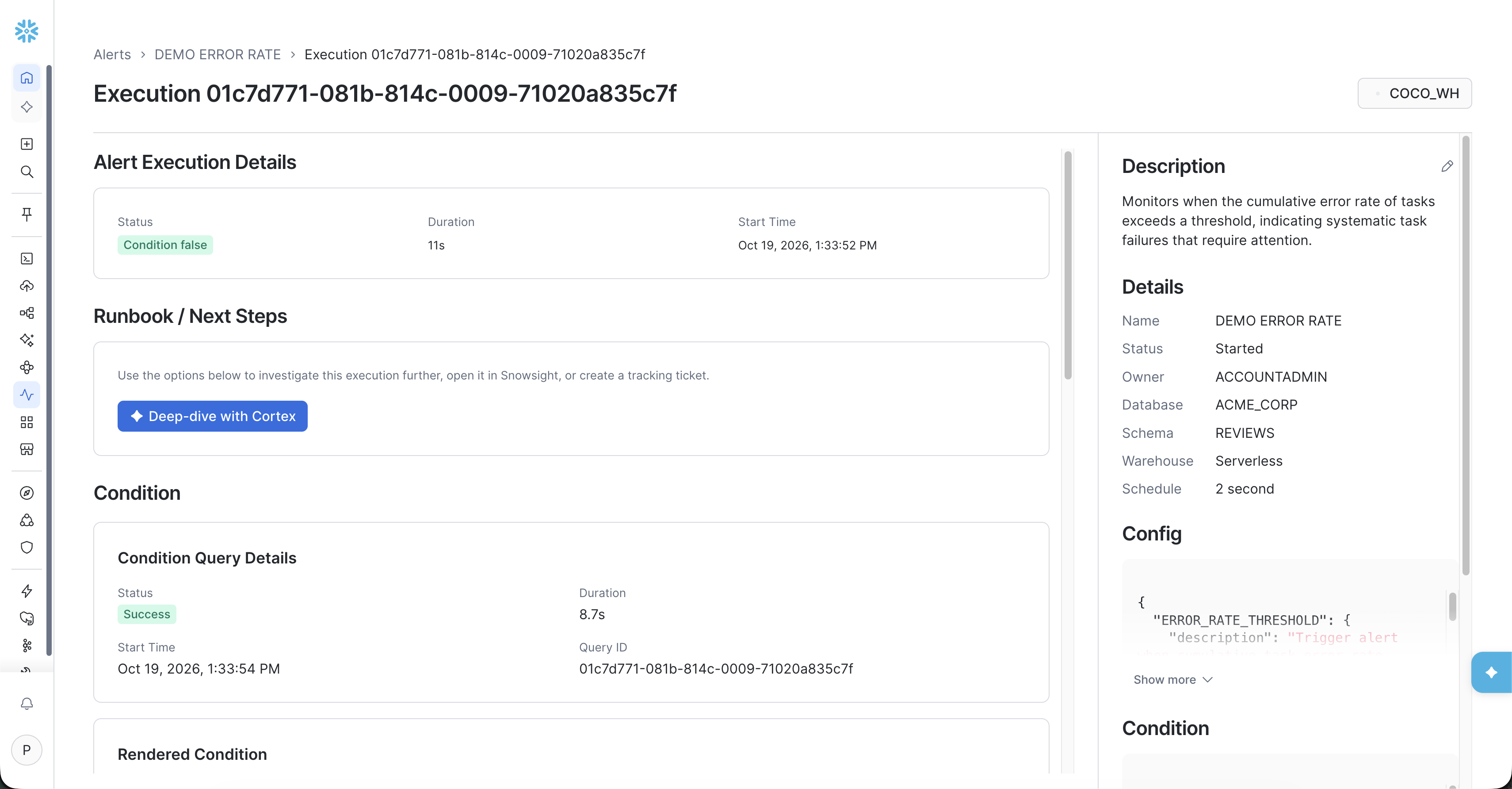The image size is (1512, 789).
Task: Select Schedule value 2 second
Action: point(1245,489)
